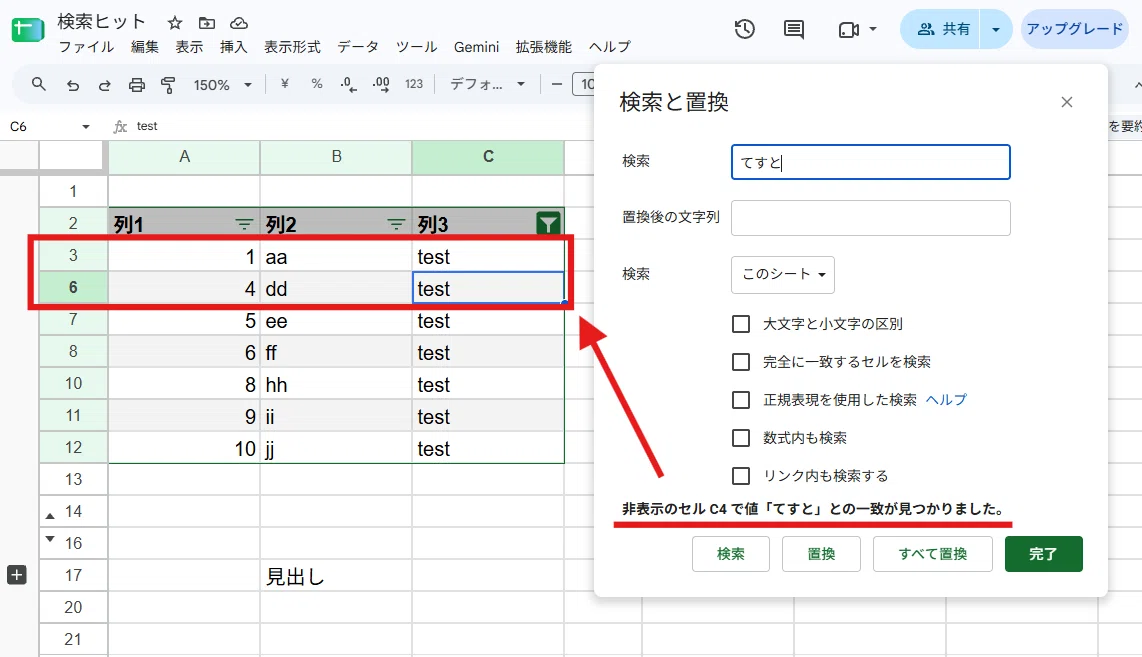
Task: Click the すべて置換 button
Action: pos(932,554)
